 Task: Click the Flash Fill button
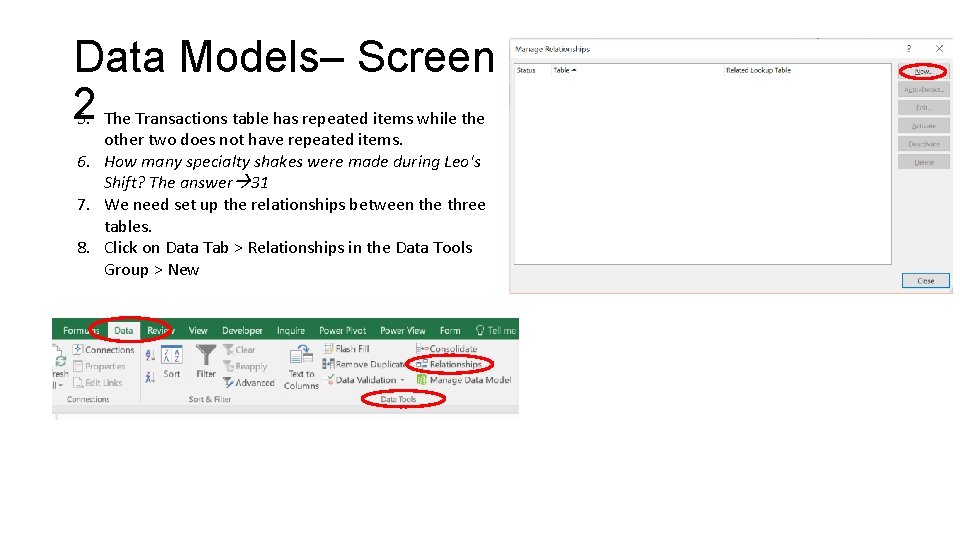[347, 348]
